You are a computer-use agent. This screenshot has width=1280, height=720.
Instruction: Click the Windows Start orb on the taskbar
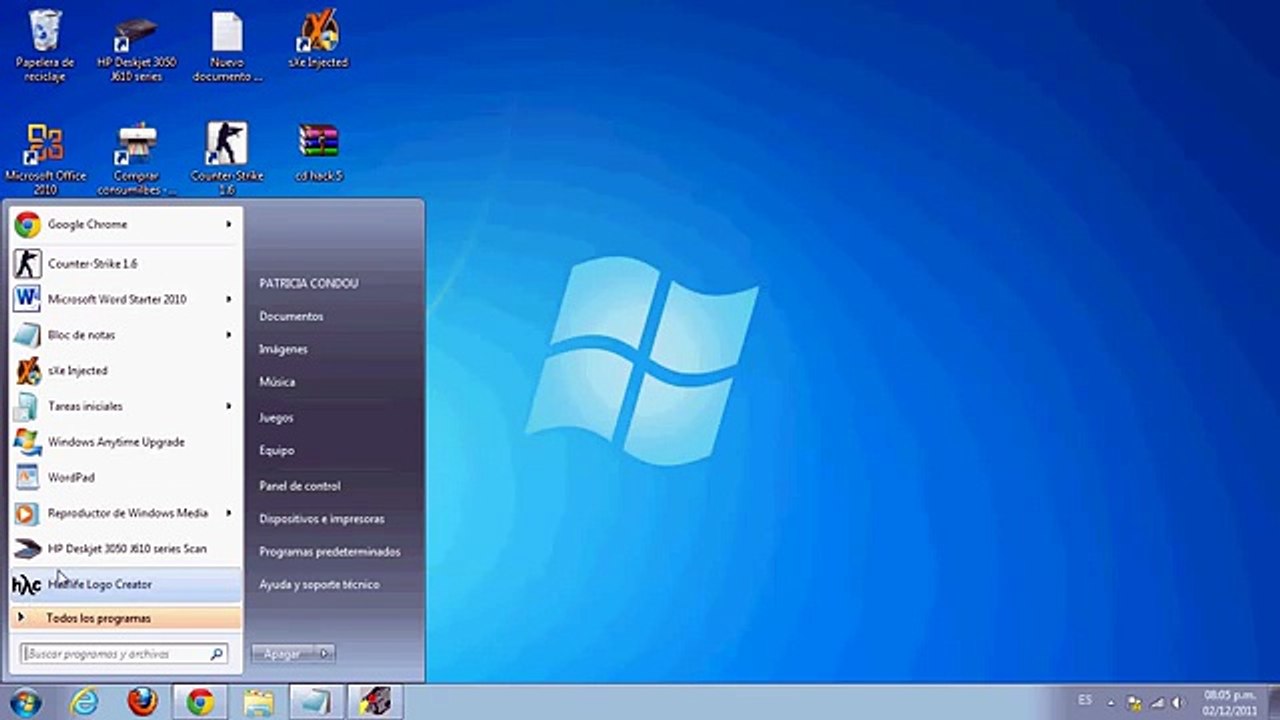tap(26, 702)
